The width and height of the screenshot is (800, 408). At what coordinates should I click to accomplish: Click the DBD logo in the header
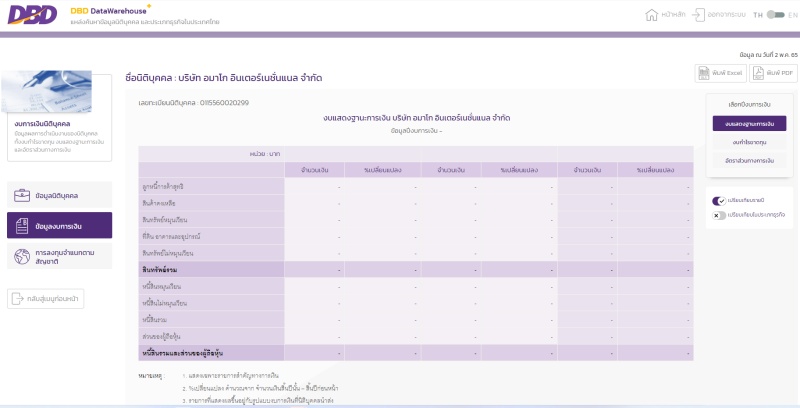(x=30, y=15)
